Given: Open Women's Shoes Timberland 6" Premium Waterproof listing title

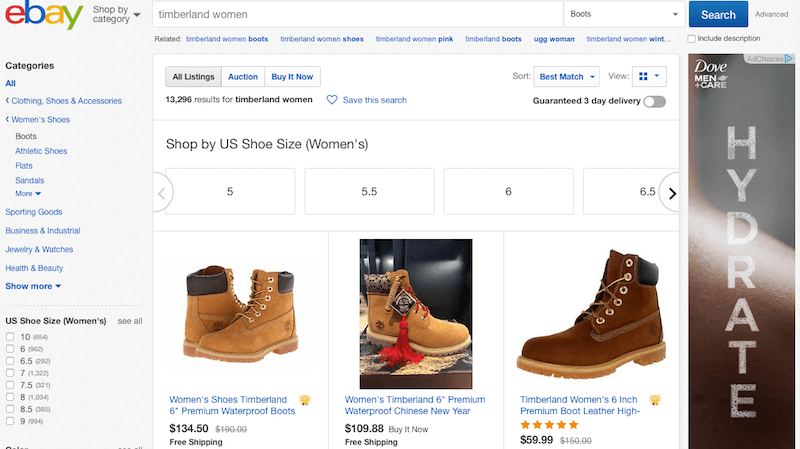Looking at the screenshot, I should 233,405.
